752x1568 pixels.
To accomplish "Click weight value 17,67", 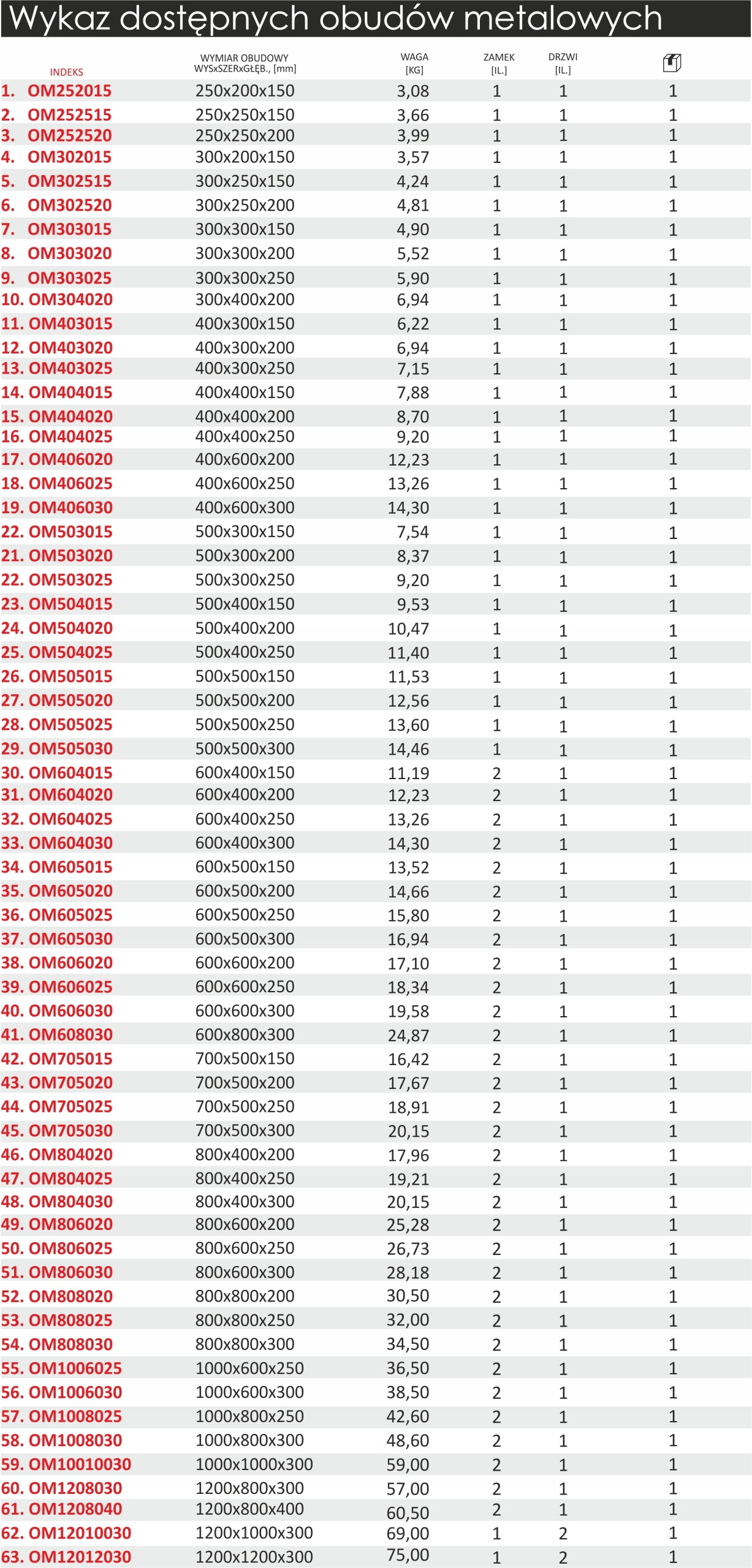I will pyautogui.click(x=408, y=1084).
